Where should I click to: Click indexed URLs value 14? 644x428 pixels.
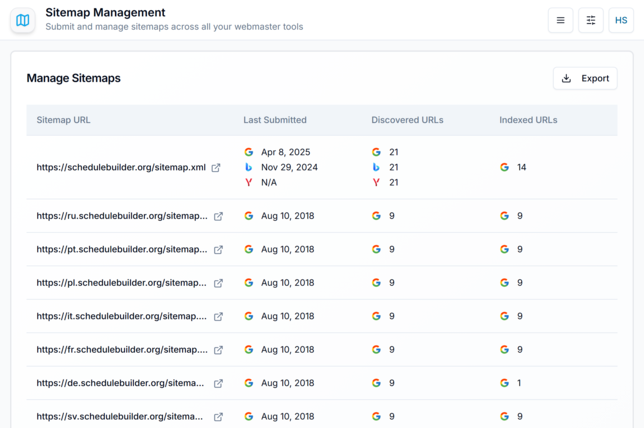coord(522,167)
